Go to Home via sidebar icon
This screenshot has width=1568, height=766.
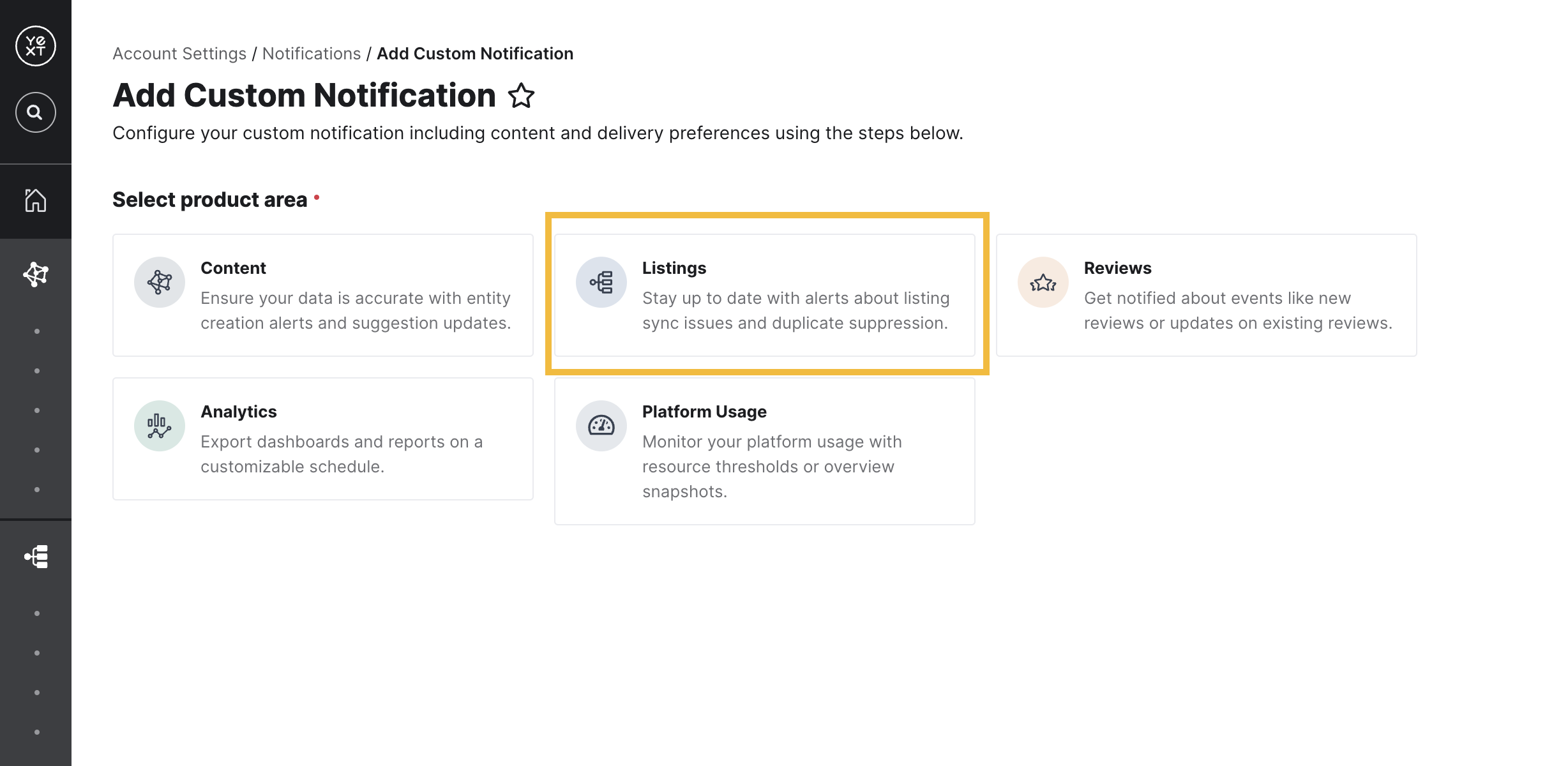(x=36, y=200)
